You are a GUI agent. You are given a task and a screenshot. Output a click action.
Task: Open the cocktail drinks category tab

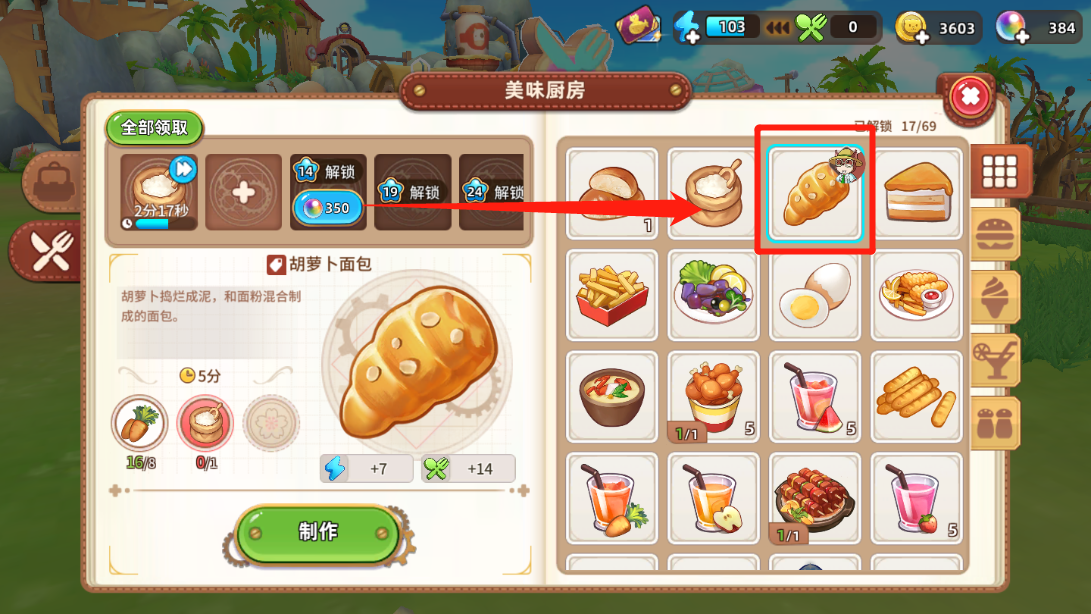pyautogui.click(x=995, y=360)
